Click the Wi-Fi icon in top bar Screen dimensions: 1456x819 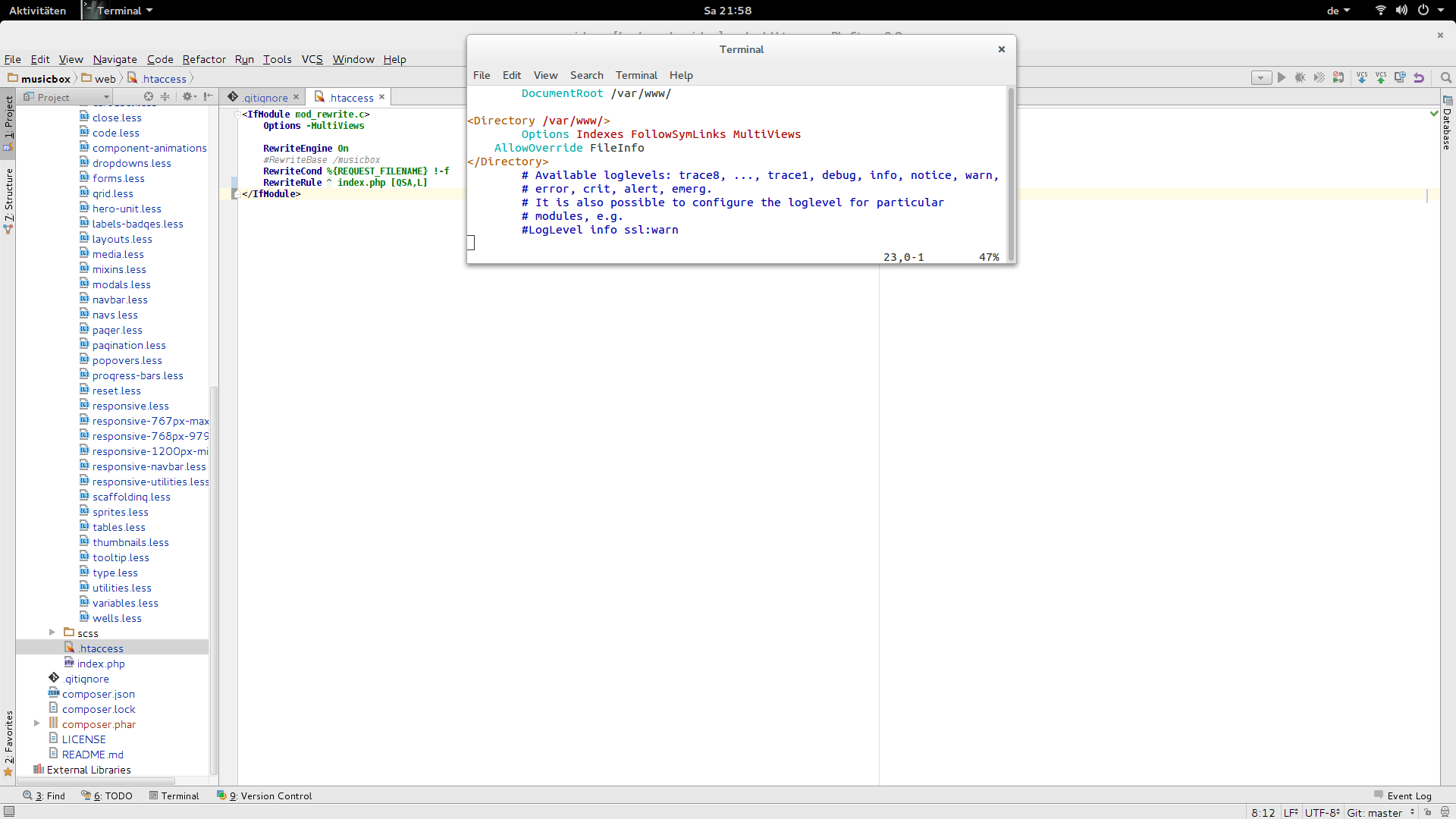click(1380, 10)
